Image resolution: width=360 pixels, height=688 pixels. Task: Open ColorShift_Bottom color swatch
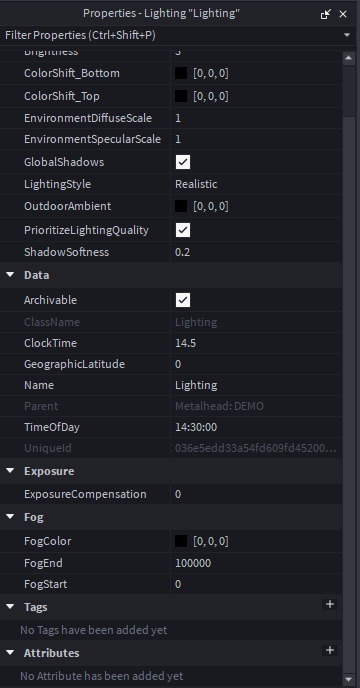pyautogui.click(x=181, y=73)
